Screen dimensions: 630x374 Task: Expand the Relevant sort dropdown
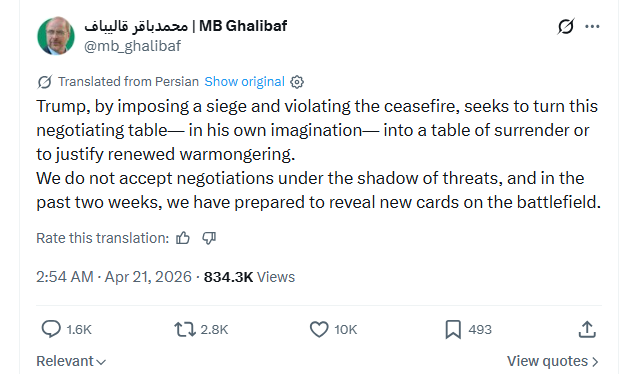click(x=71, y=361)
